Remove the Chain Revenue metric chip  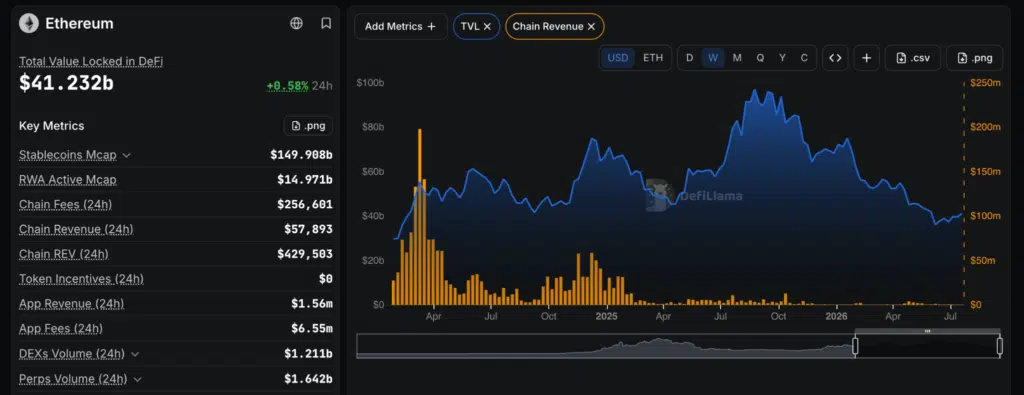591,27
